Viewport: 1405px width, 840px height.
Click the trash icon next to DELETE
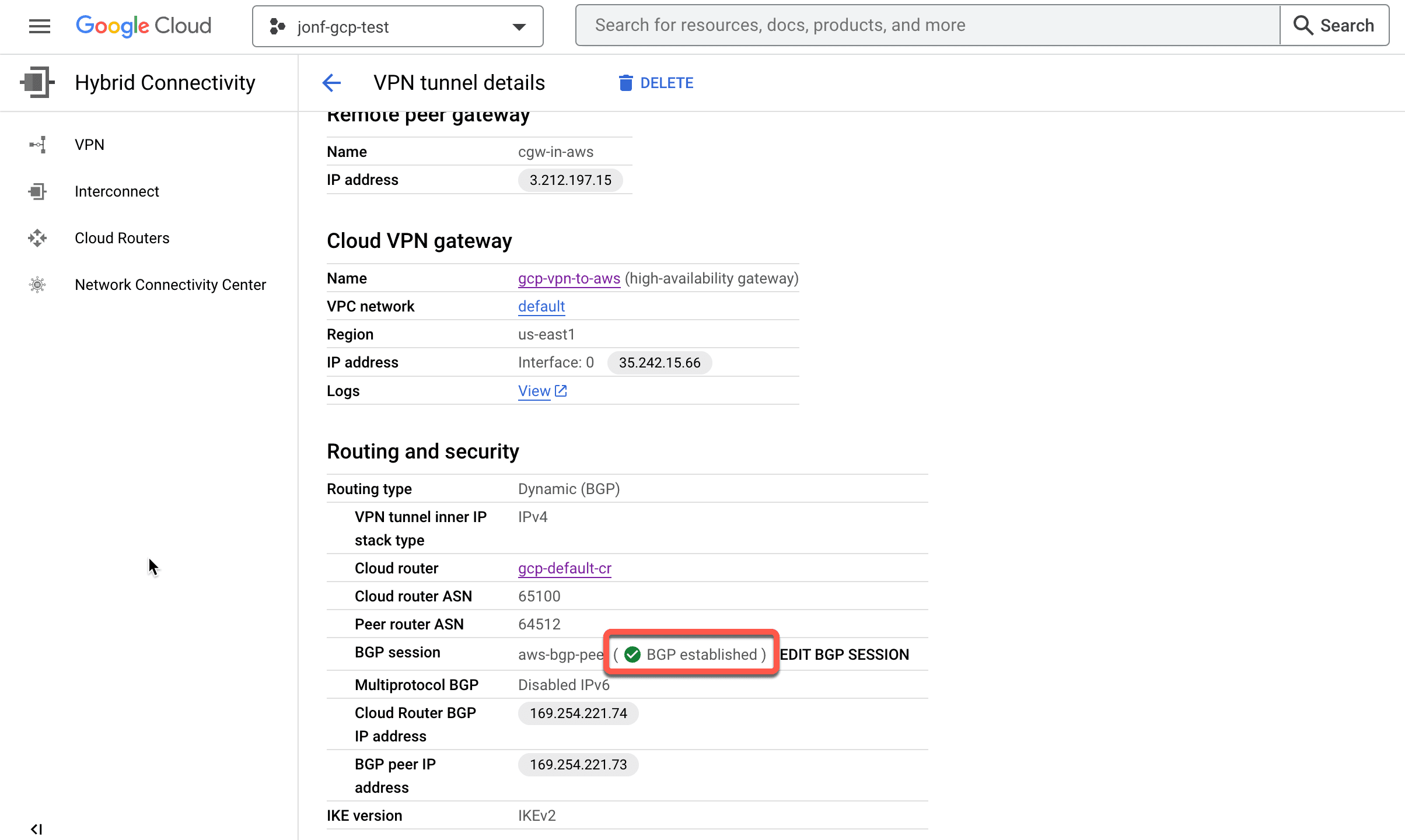click(x=625, y=83)
